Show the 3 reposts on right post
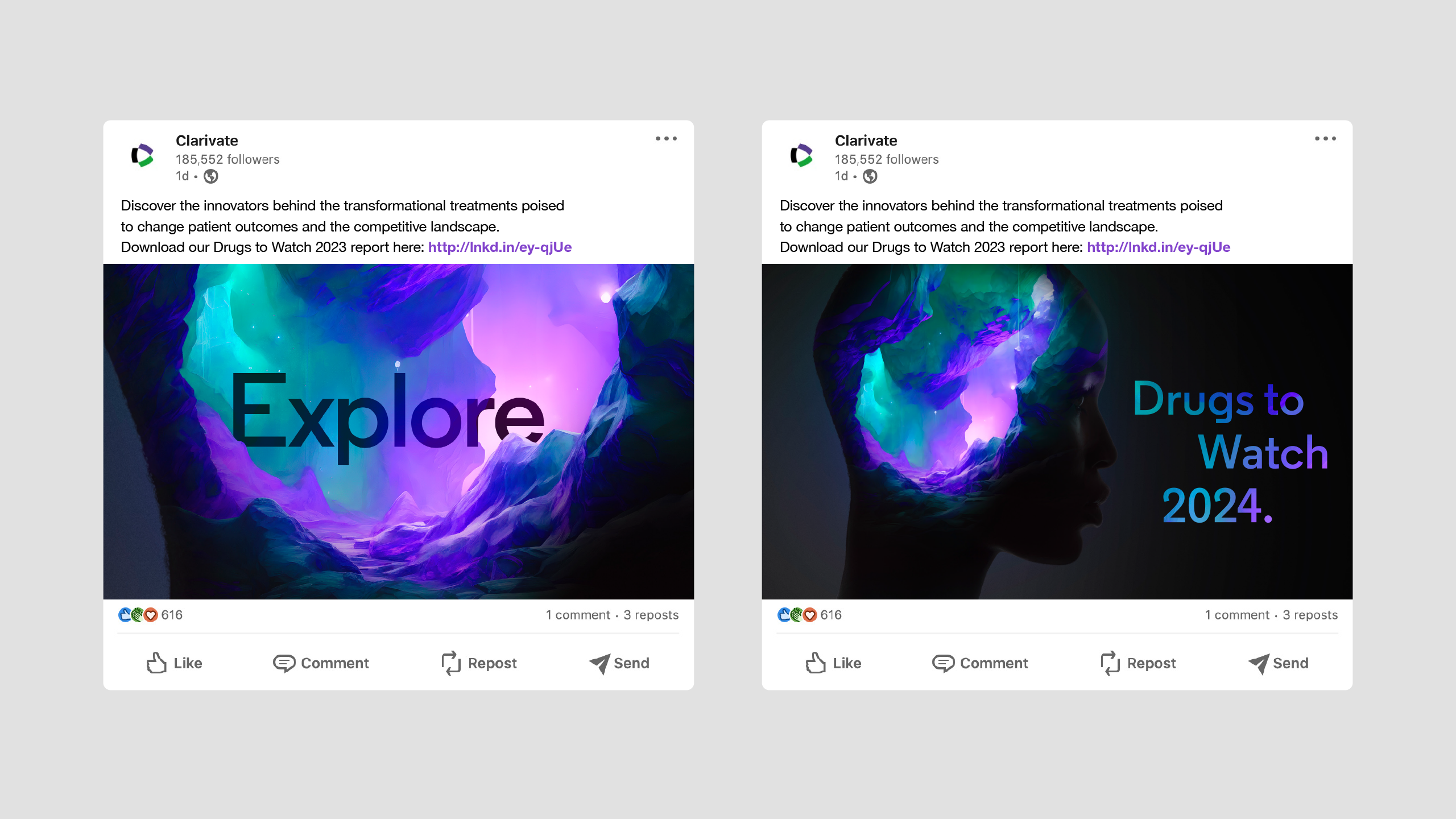1456x819 pixels. coord(1310,615)
